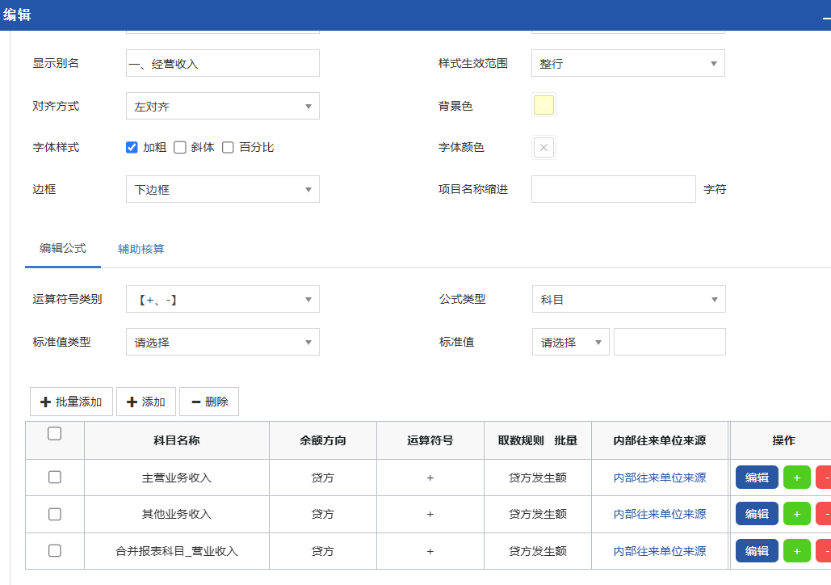Check the 其他业务收入 row checkbox
The height and width of the screenshot is (585, 831).
pos(55,514)
